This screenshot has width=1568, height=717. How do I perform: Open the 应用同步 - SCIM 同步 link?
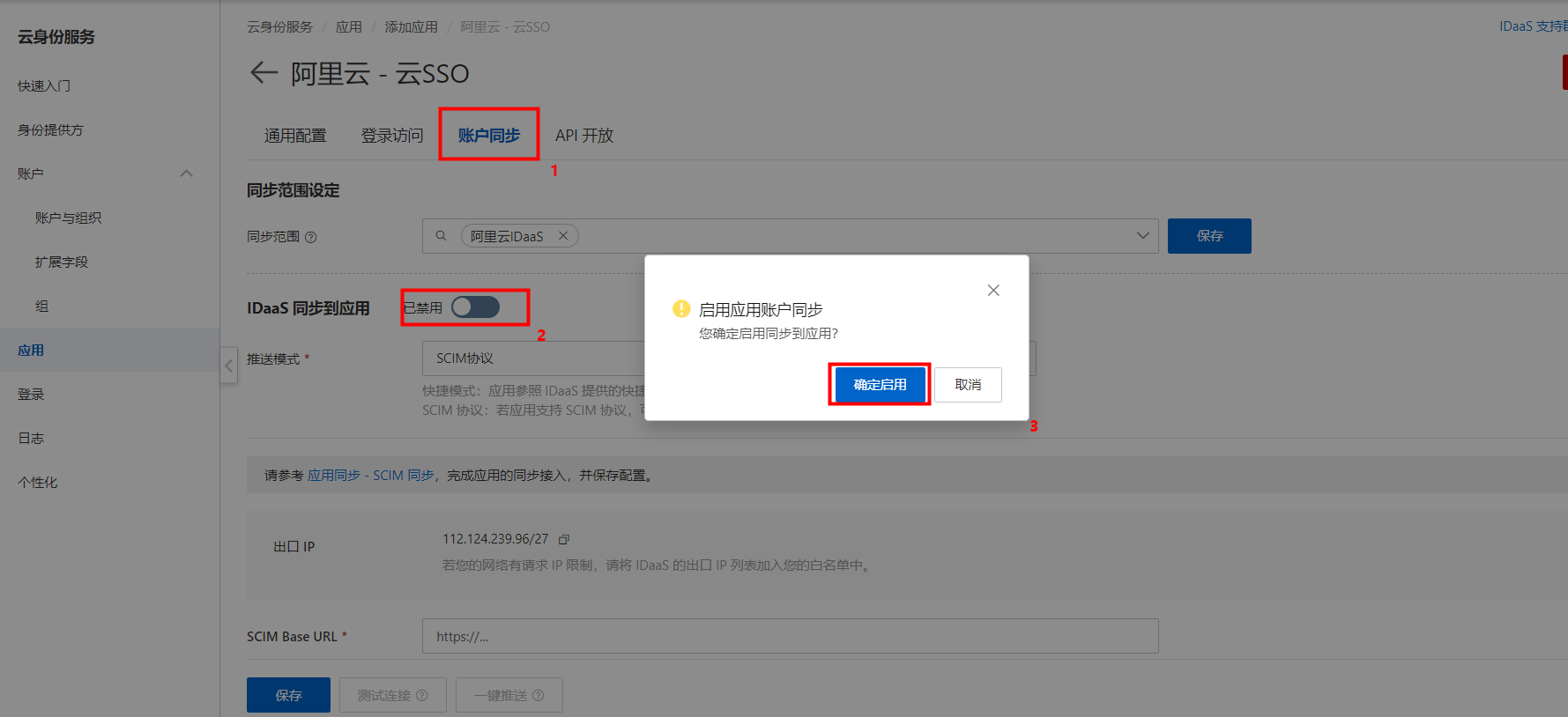tap(370, 475)
